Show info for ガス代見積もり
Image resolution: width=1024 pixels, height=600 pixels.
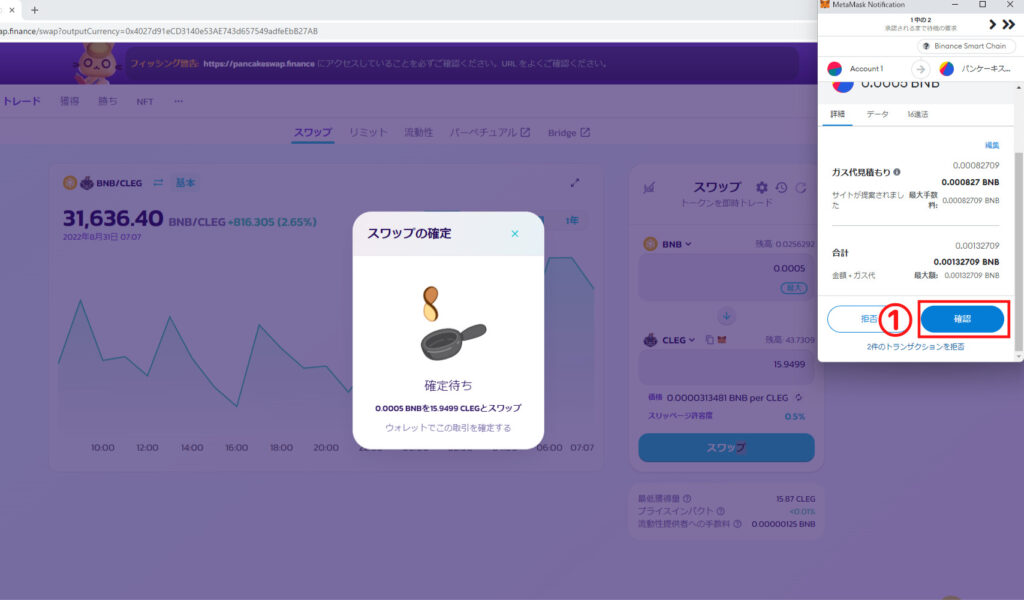(x=897, y=172)
